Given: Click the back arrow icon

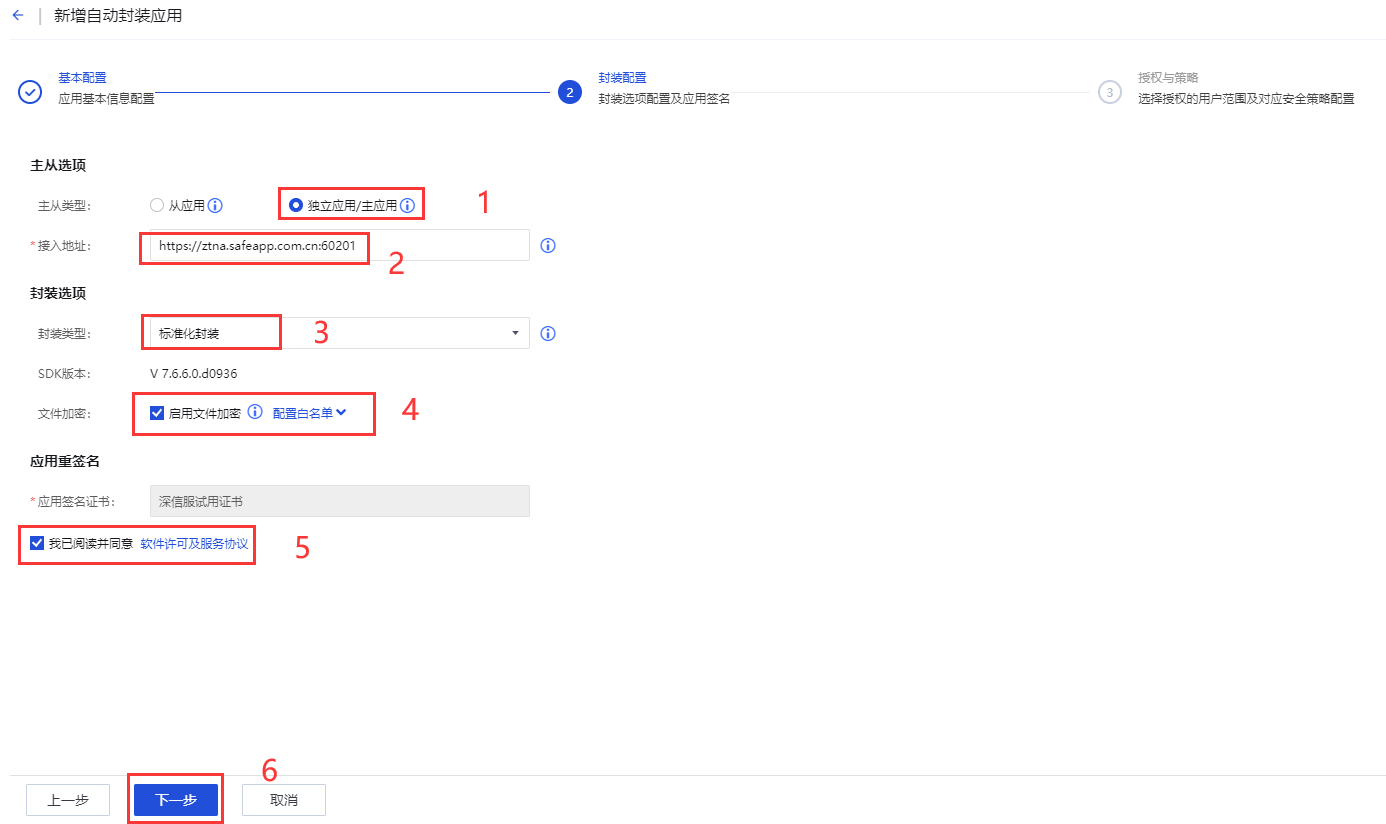Looking at the screenshot, I should coord(18,16).
